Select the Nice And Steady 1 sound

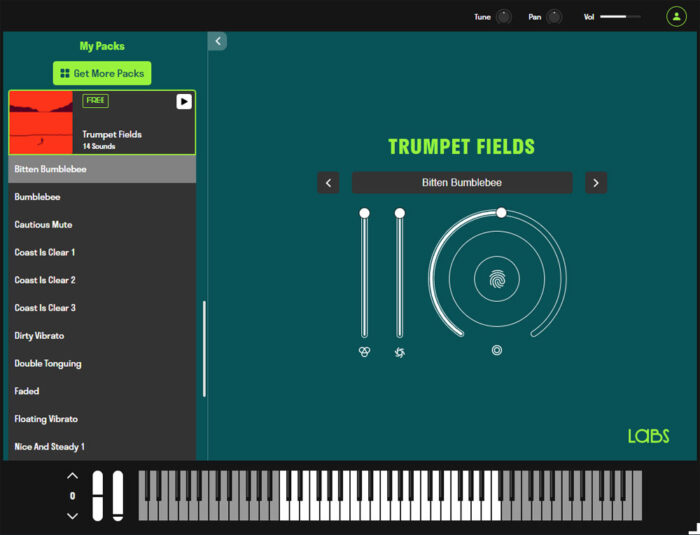coord(102,447)
